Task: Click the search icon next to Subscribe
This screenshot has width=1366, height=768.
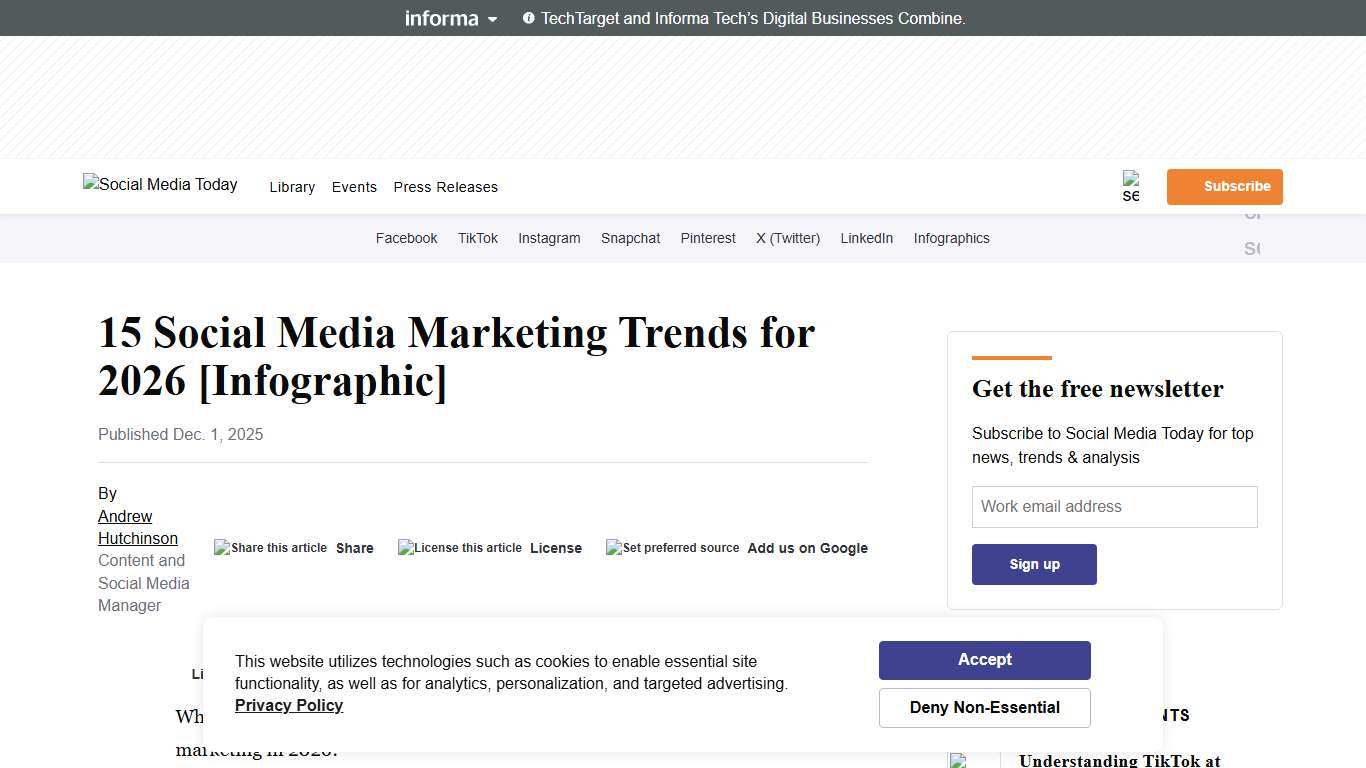Action: pos(1131,185)
